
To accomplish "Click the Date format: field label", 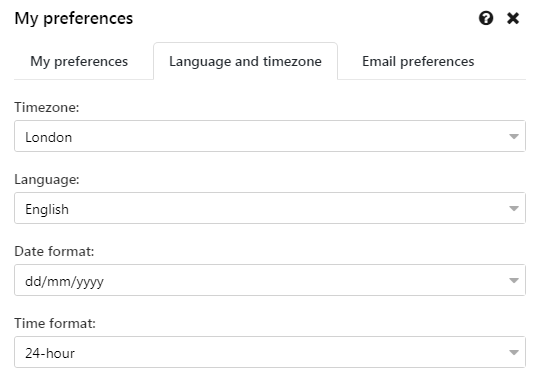I will pos(54,252).
